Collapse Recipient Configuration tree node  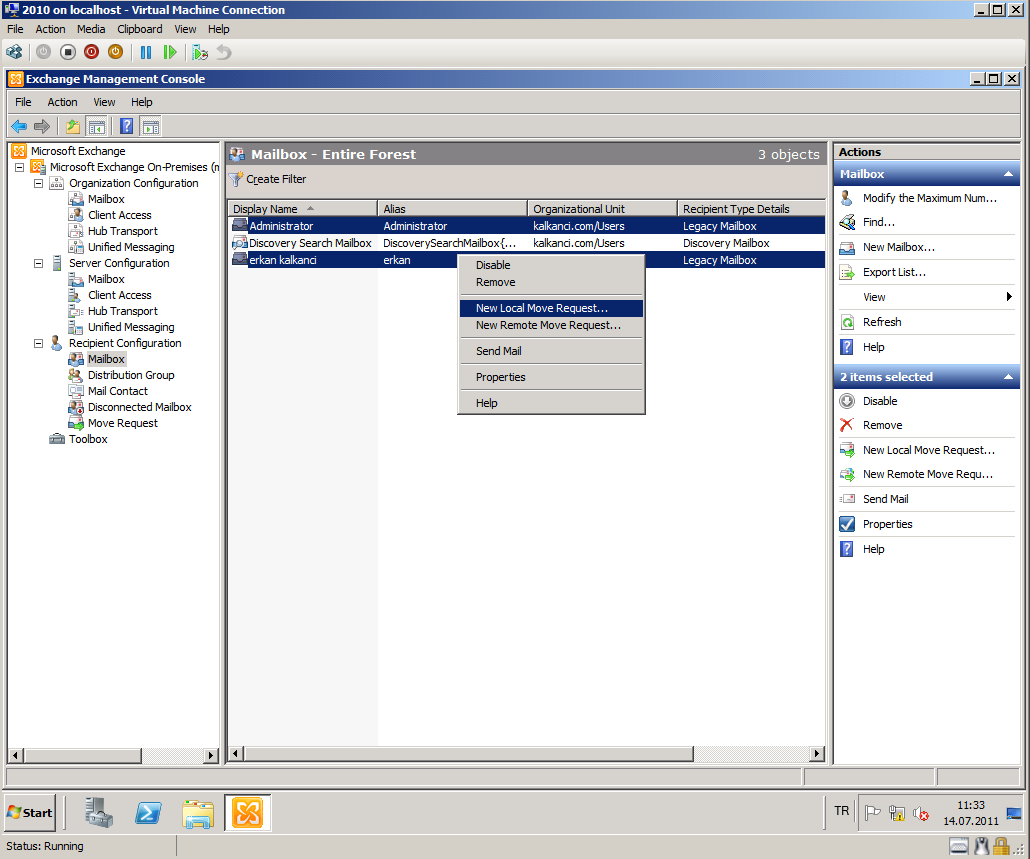(39, 343)
